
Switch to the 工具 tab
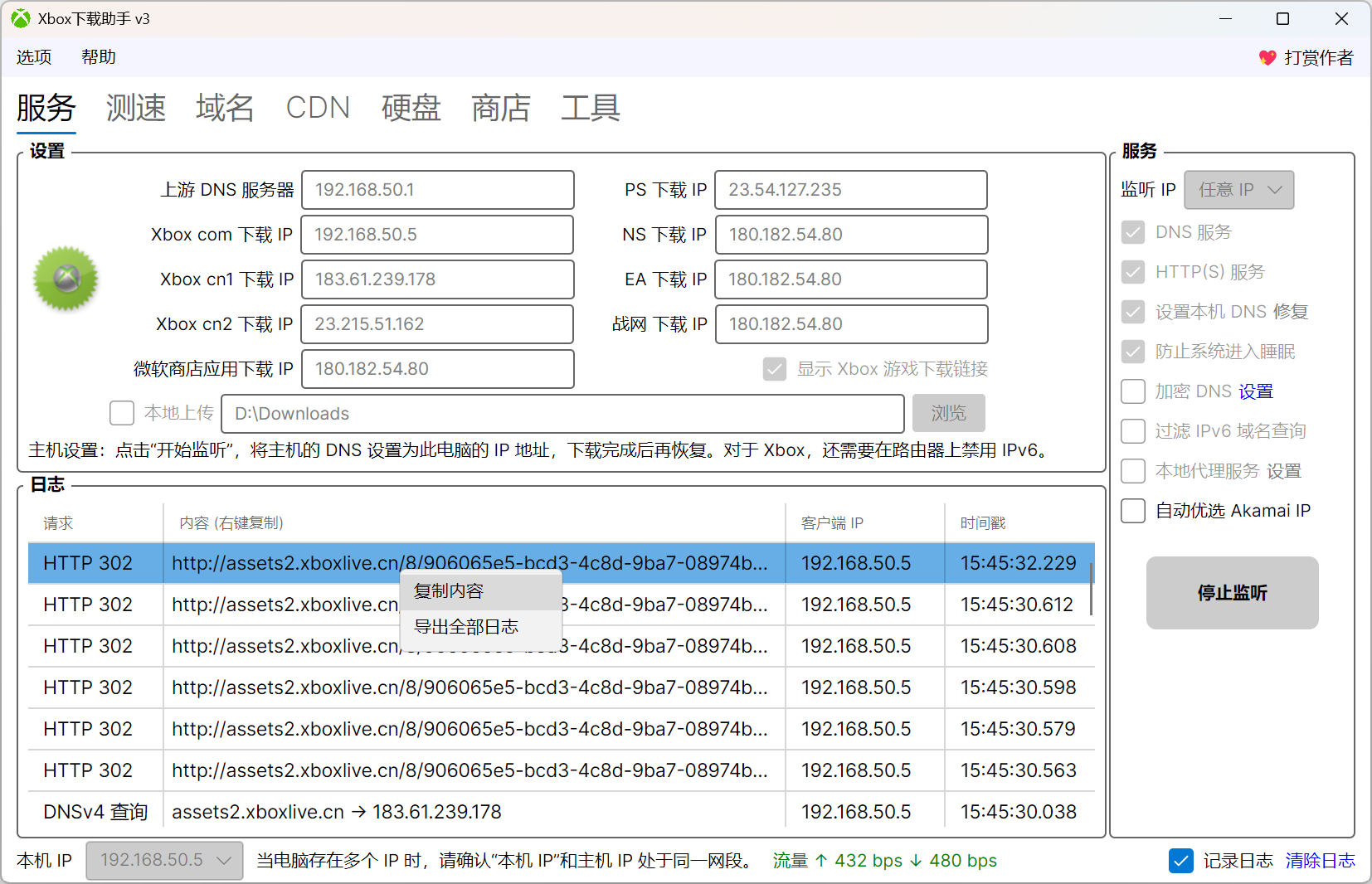(591, 108)
